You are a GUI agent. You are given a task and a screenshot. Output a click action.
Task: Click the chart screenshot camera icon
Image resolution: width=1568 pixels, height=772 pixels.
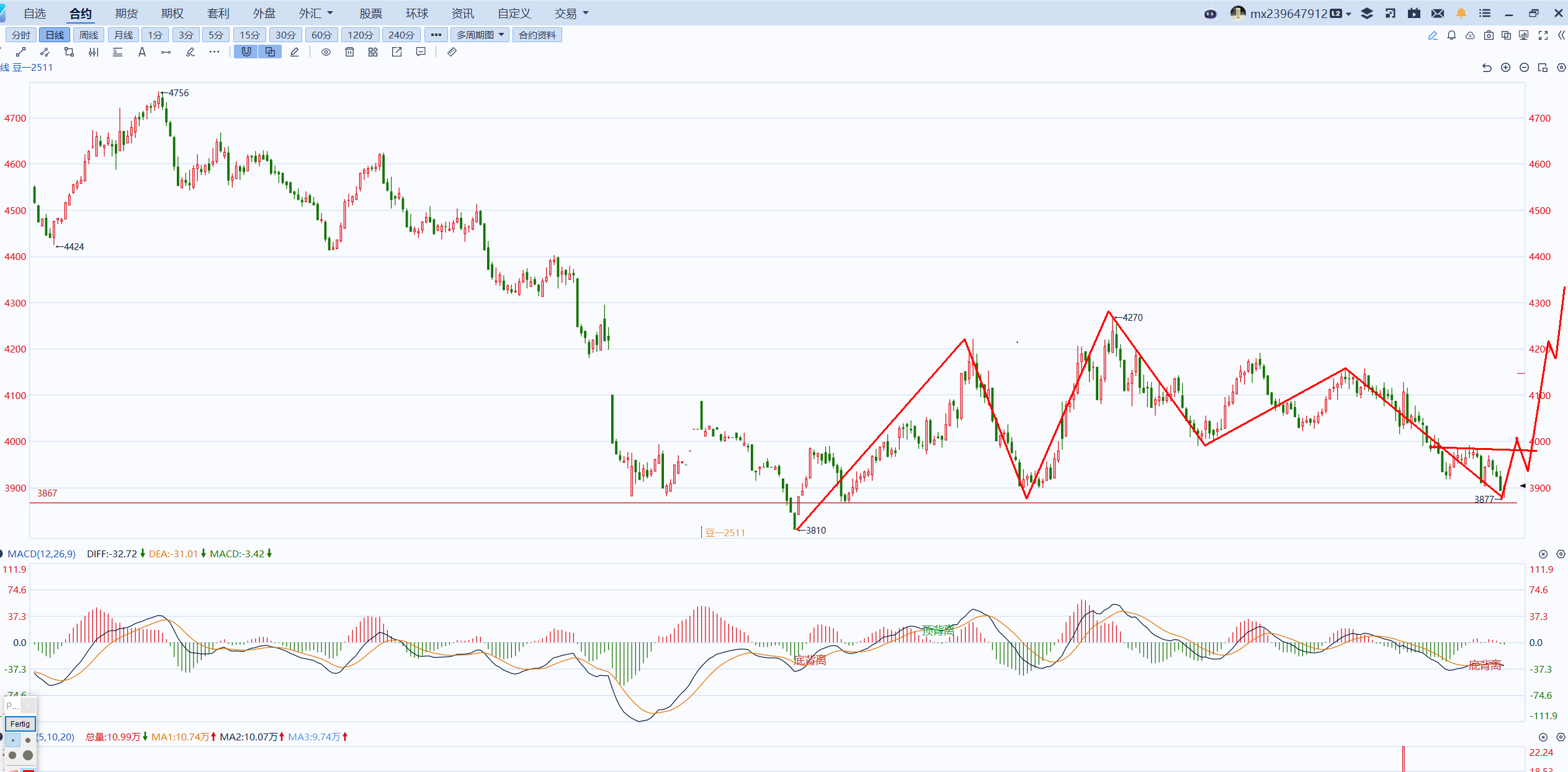1488,35
